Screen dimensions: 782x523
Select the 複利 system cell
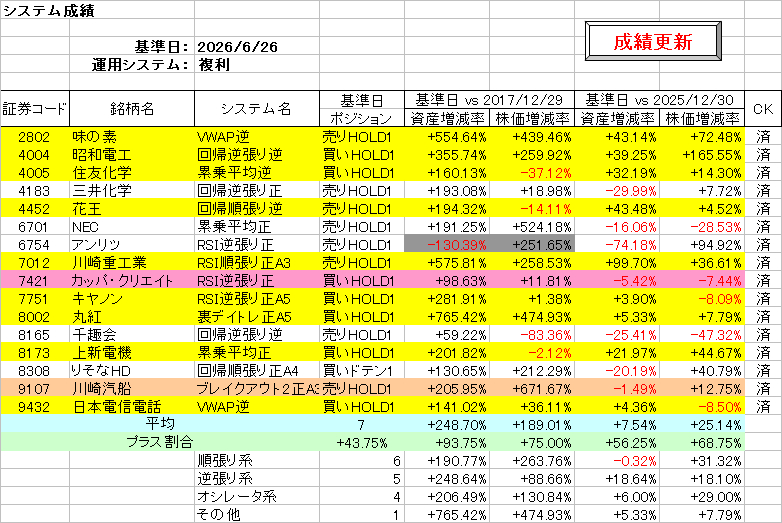(257, 65)
